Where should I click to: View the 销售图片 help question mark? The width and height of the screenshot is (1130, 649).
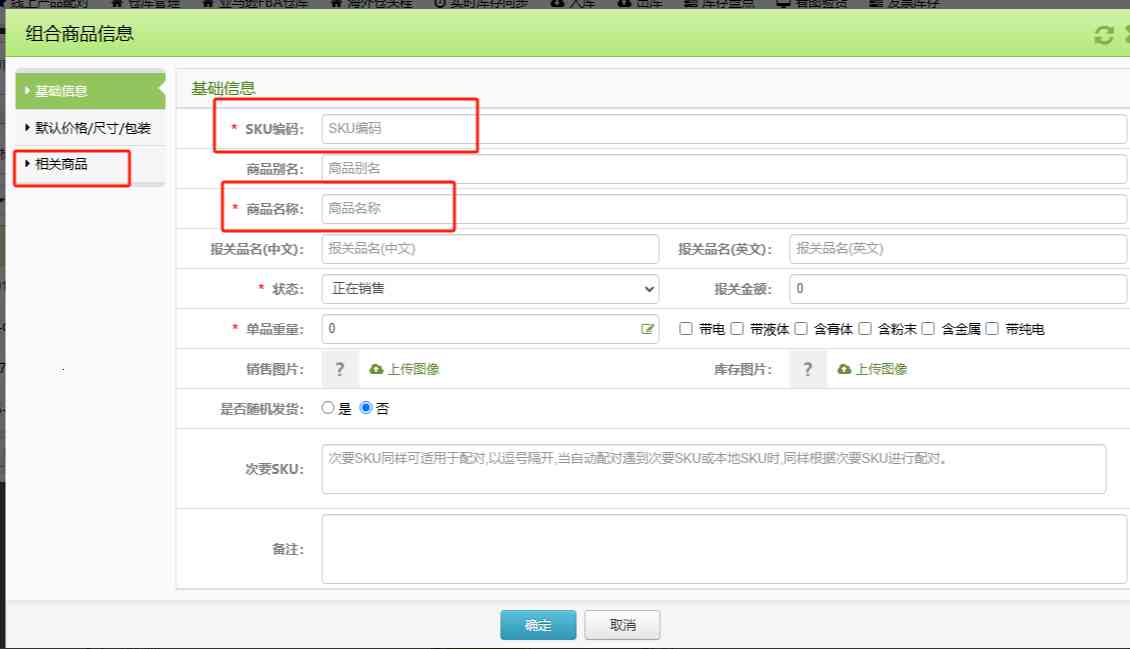[340, 368]
